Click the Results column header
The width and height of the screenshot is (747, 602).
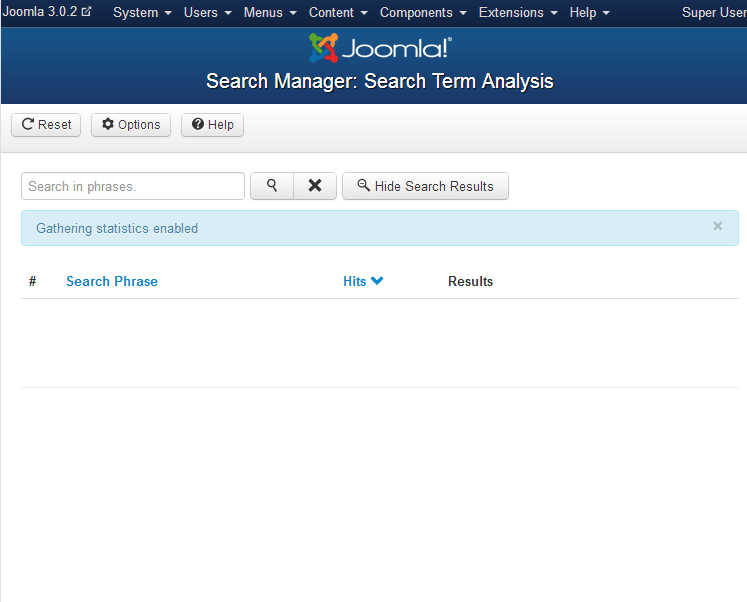click(470, 281)
